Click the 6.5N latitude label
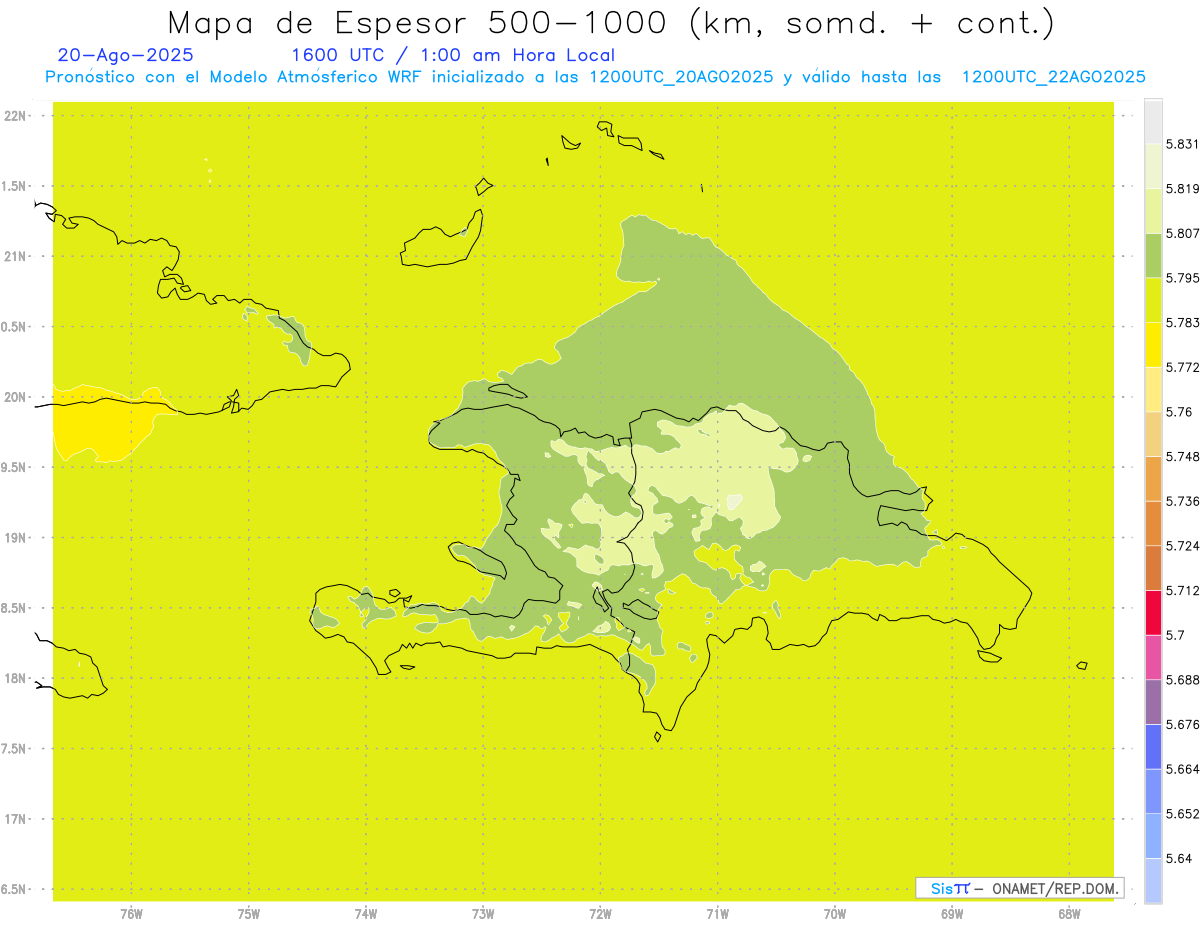1200x927 pixels. click(14, 889)
